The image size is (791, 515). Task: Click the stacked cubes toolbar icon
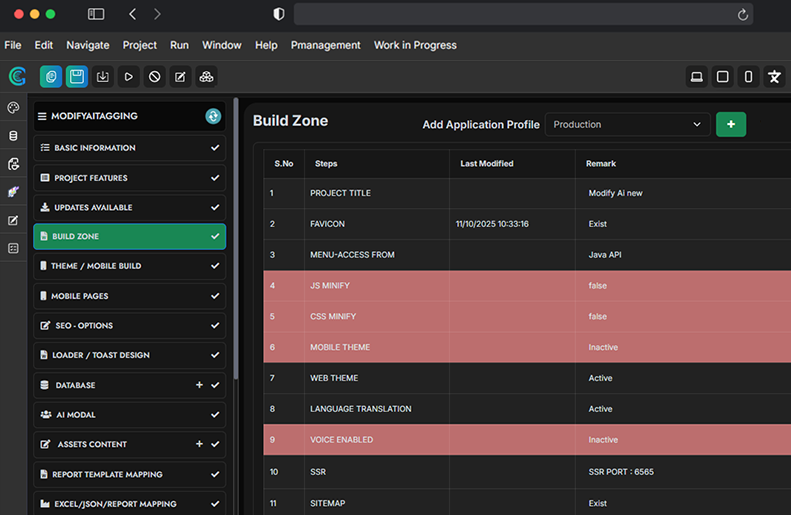tap(206, 77)
